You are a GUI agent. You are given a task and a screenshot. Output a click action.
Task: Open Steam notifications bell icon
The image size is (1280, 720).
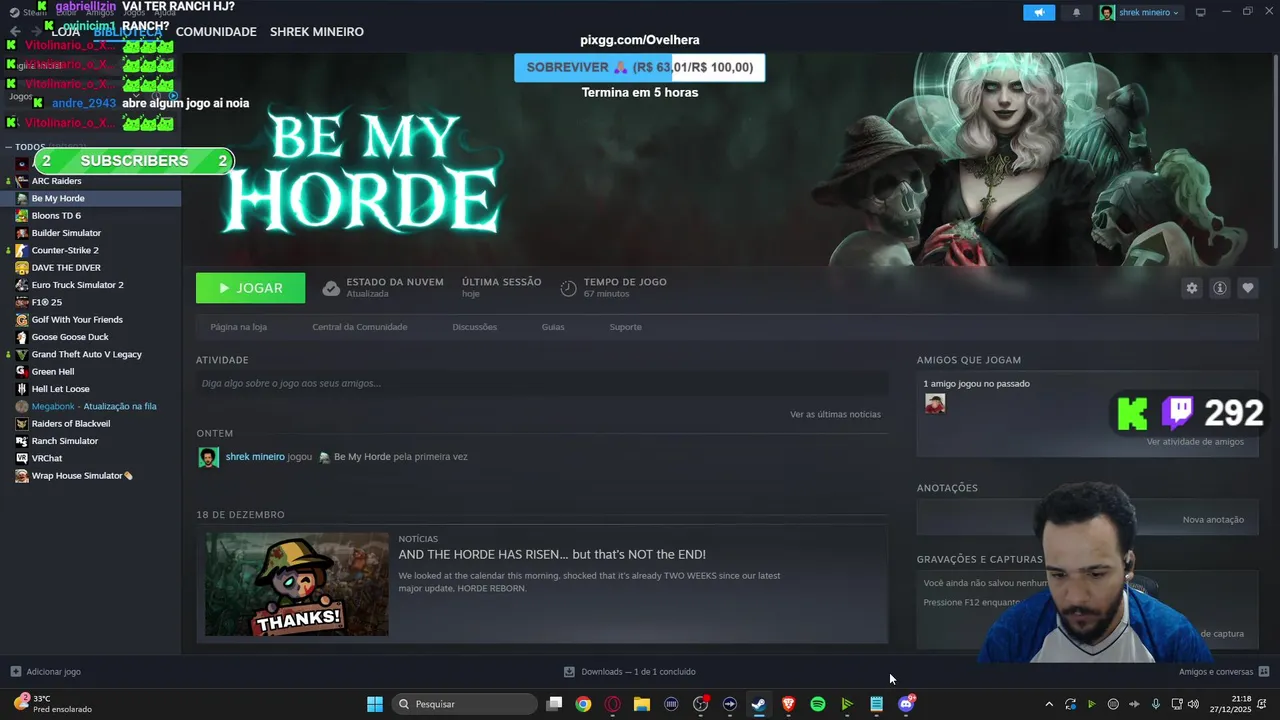pyautogui.click(x=1077, y=12)
